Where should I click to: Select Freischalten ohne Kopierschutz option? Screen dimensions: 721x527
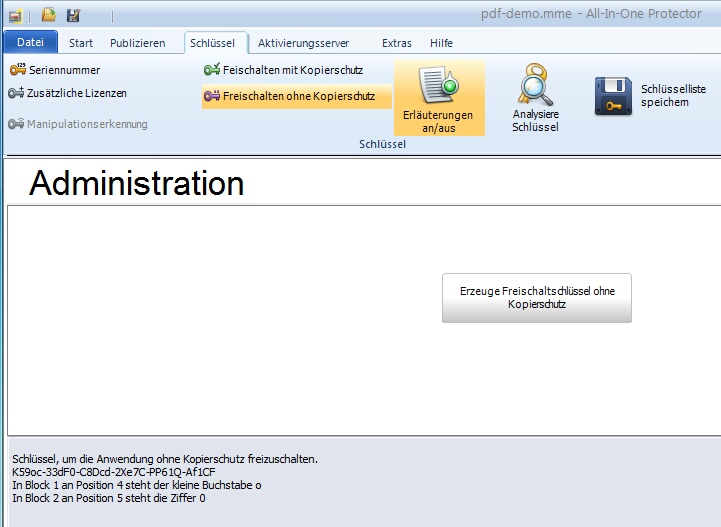click(289, 96)
